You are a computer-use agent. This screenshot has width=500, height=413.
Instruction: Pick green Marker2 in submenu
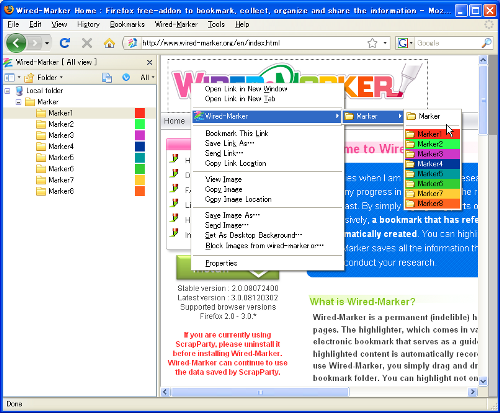pyautogui.click(x=432, y=144)
